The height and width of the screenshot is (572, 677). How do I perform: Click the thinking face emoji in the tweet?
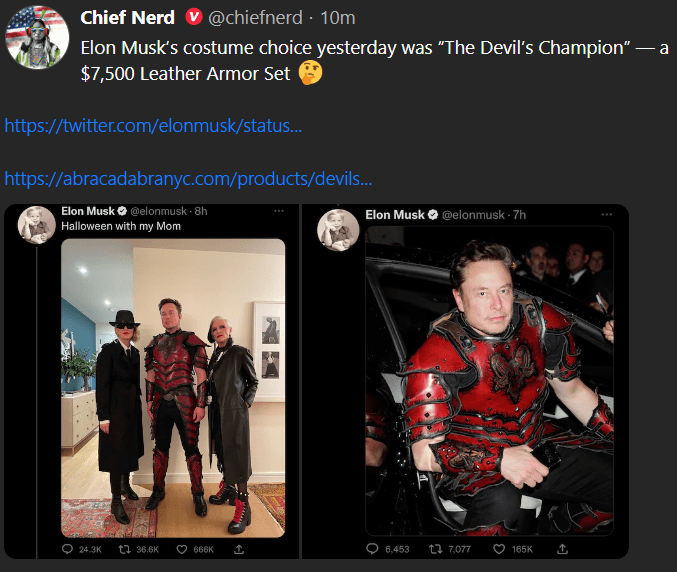[311, 73]
